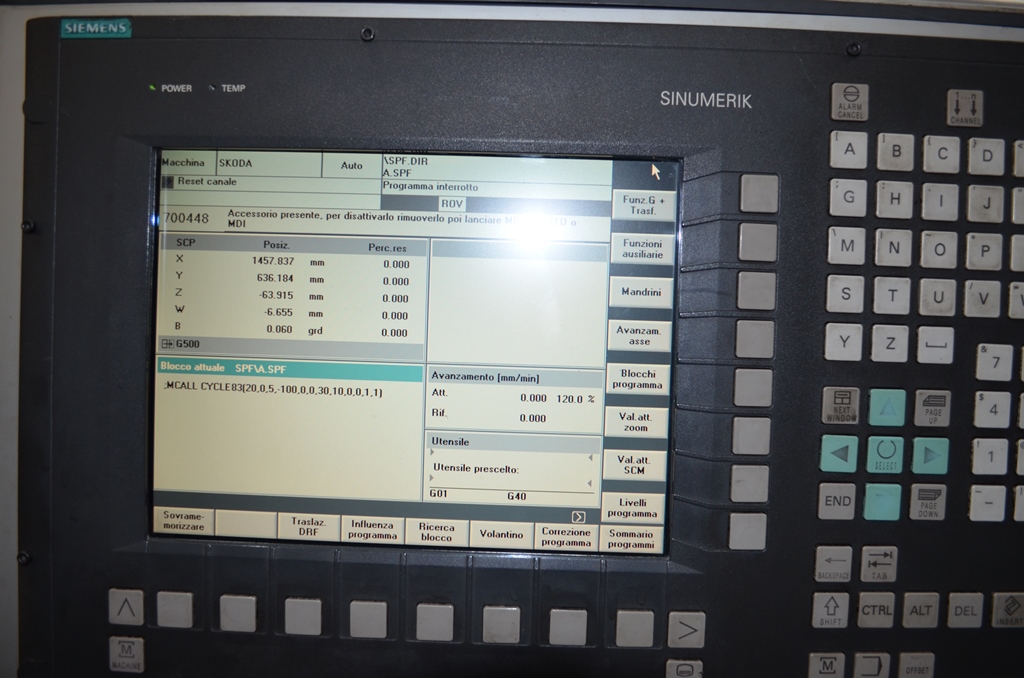This screenshot has height=678, width=1024.
Task: Click the cursor down arrow key
Action: click(882, 502)
